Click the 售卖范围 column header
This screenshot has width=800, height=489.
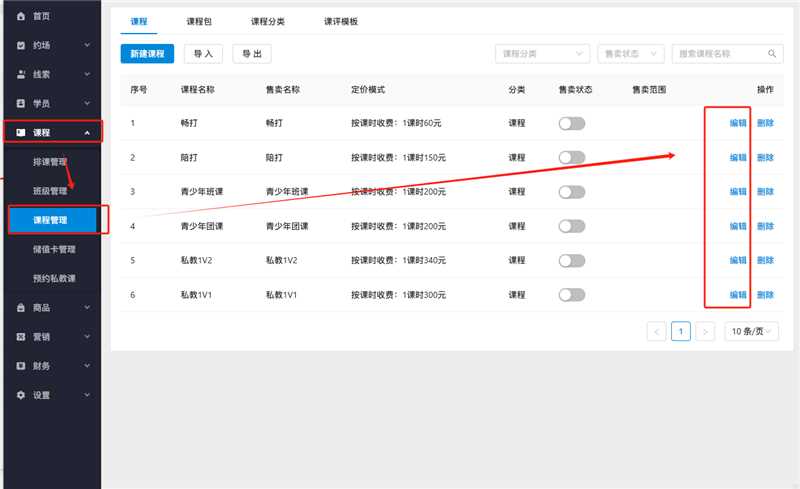click(x=649, y=90)
